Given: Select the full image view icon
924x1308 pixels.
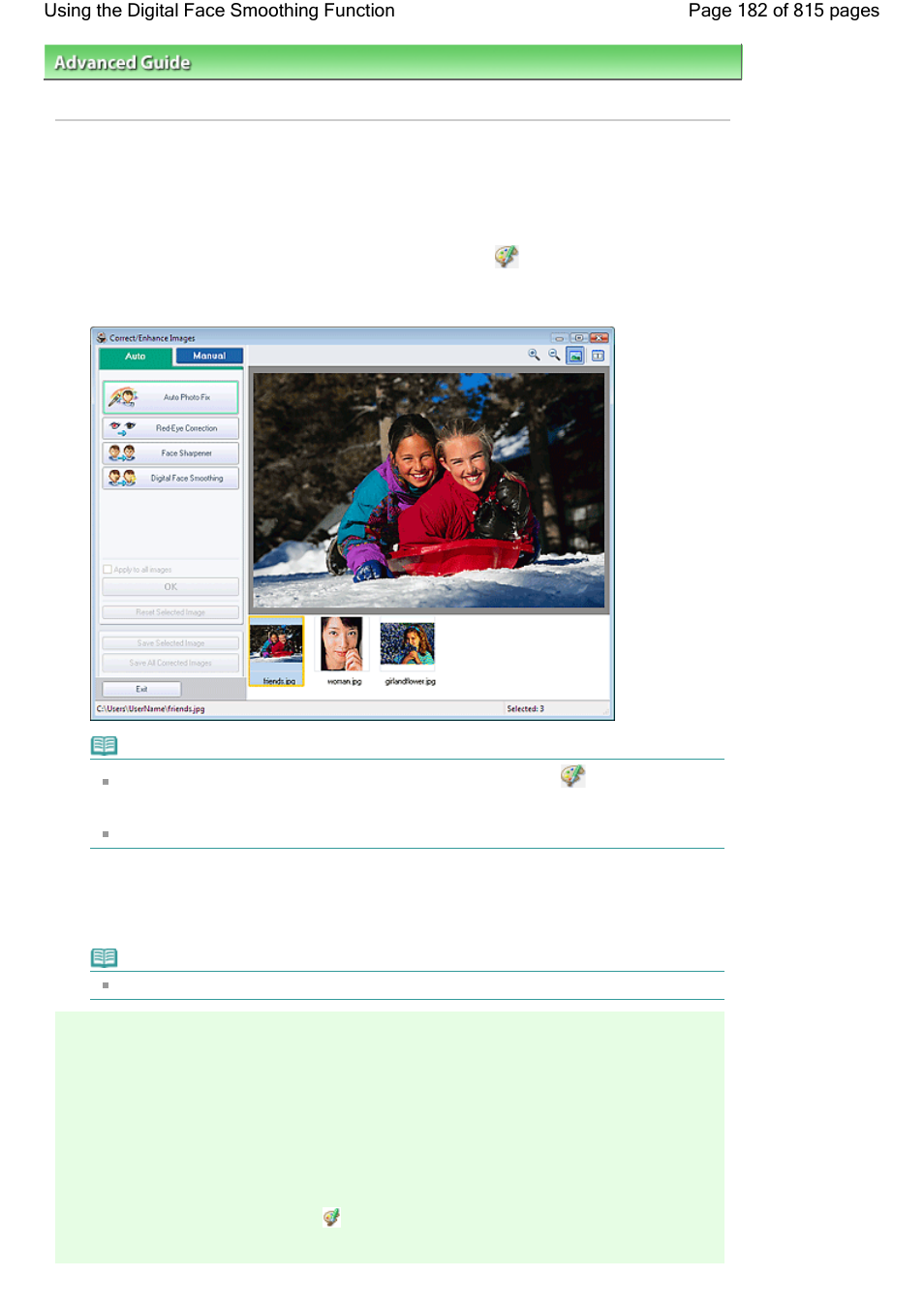Looking at the screenshot, I should tap(575, 356).
